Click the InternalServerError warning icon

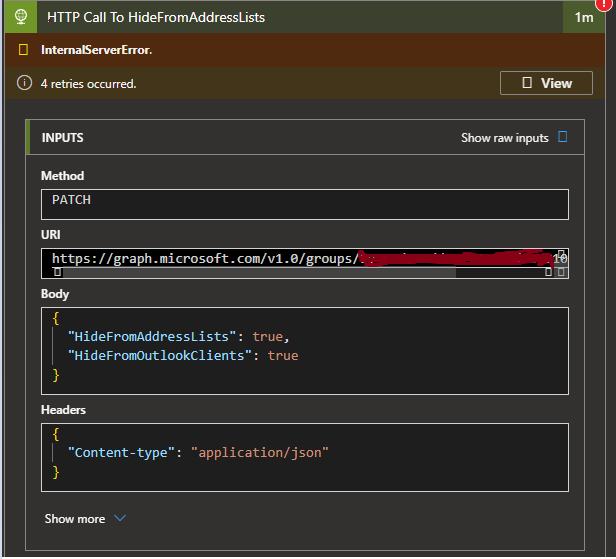(x=23, y=50)
